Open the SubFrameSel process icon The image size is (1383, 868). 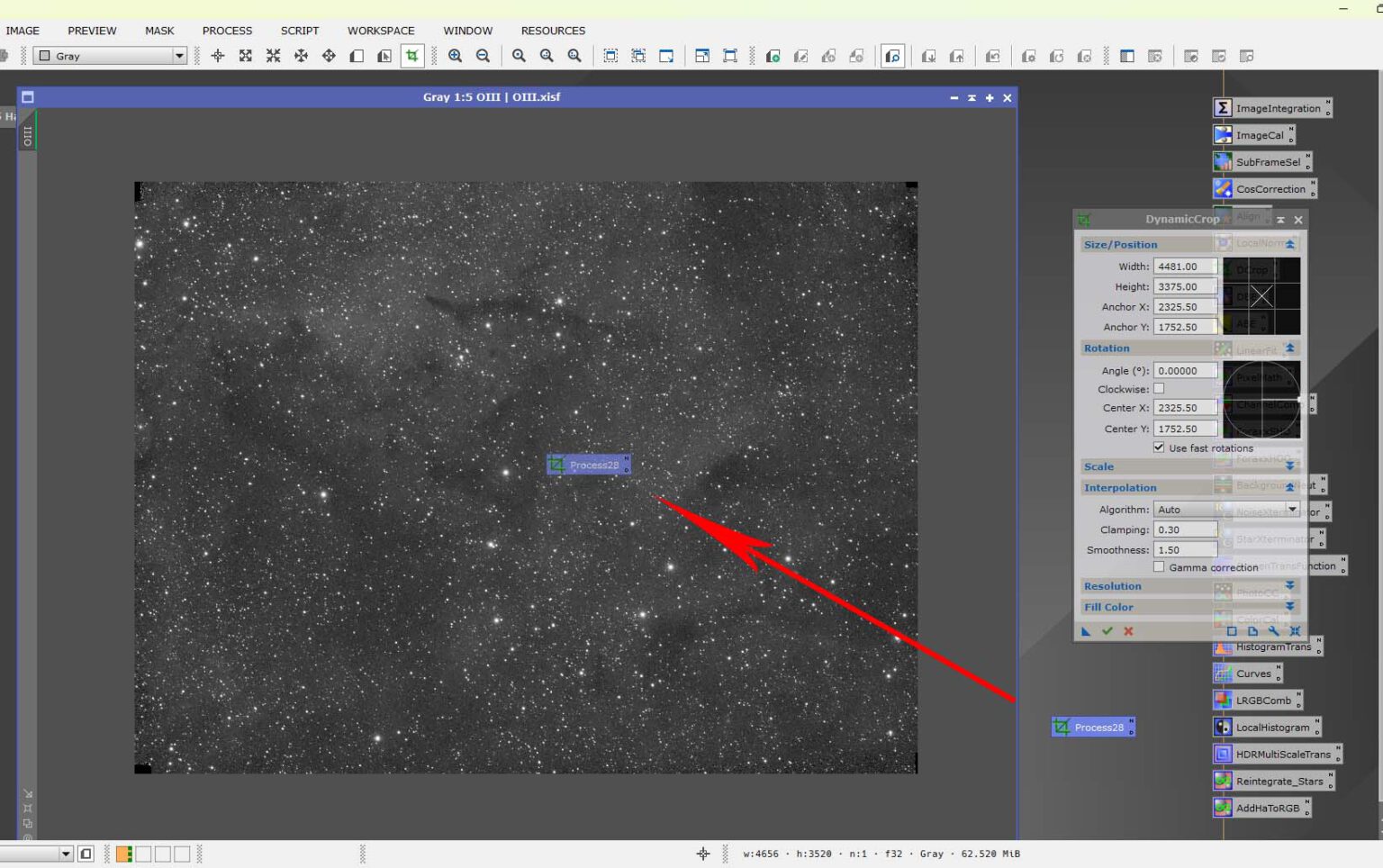pyautogui.click(x=1262, y=161)
